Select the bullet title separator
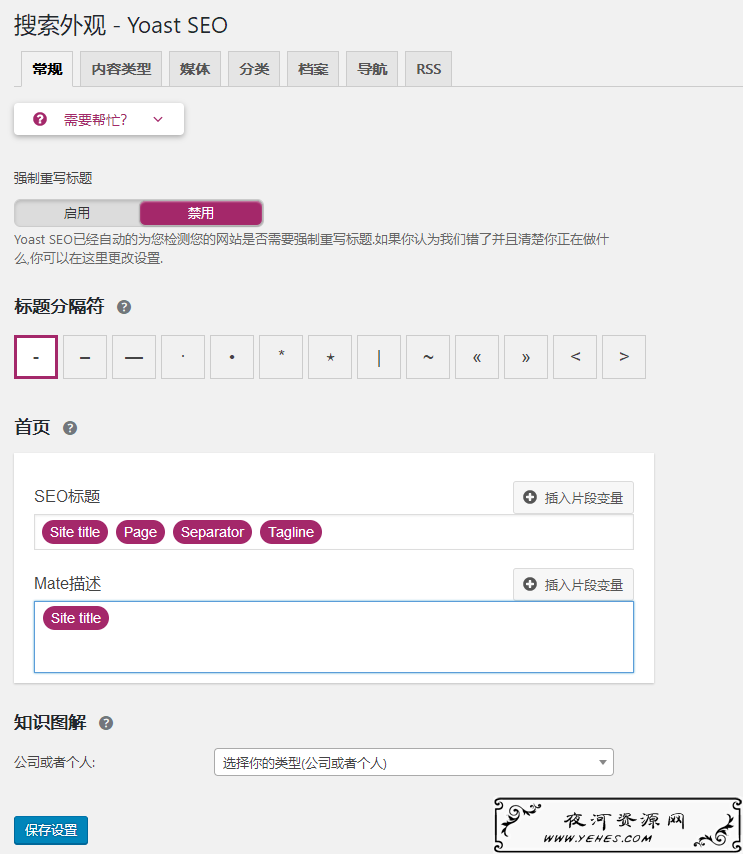This screenshot has height=854, width=743. click(232, 357)
